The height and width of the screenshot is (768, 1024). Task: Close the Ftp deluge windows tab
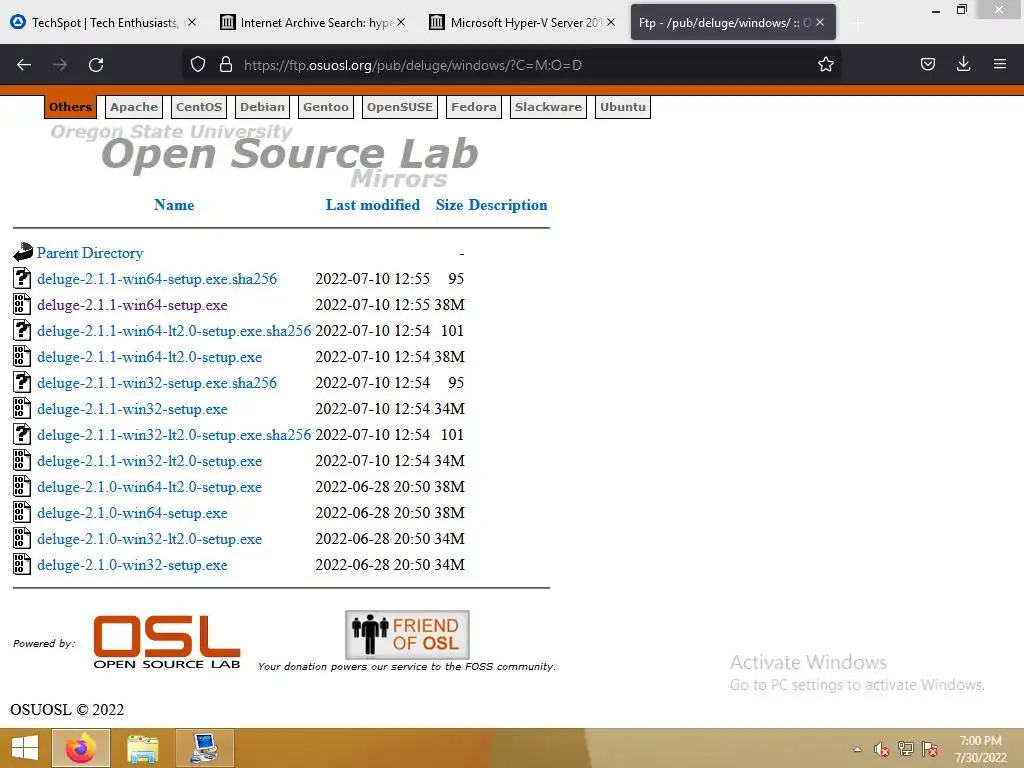pos(820,22)
